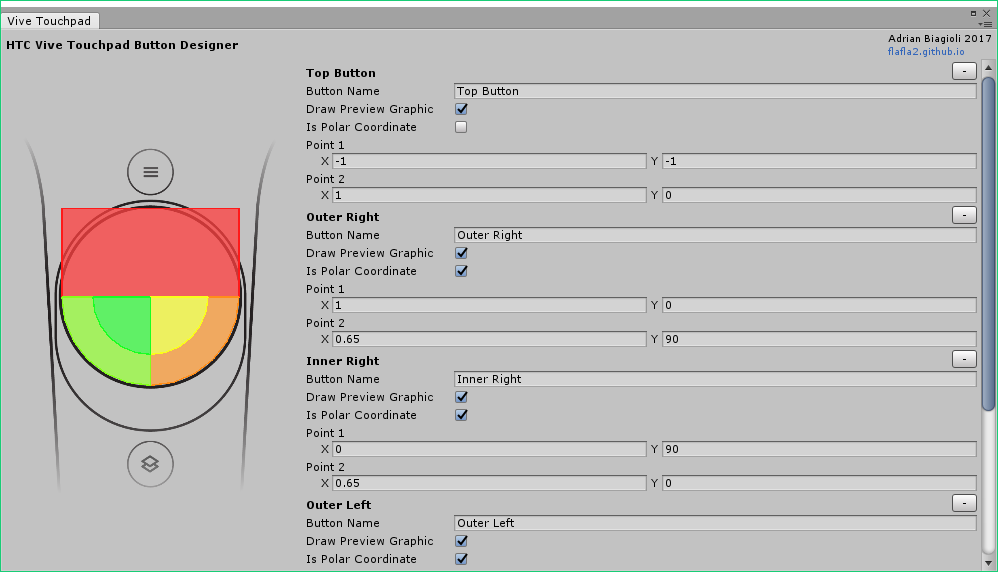Remove the Top Button entry
Viewport: 998px width, 572px height.
[964, 71]
